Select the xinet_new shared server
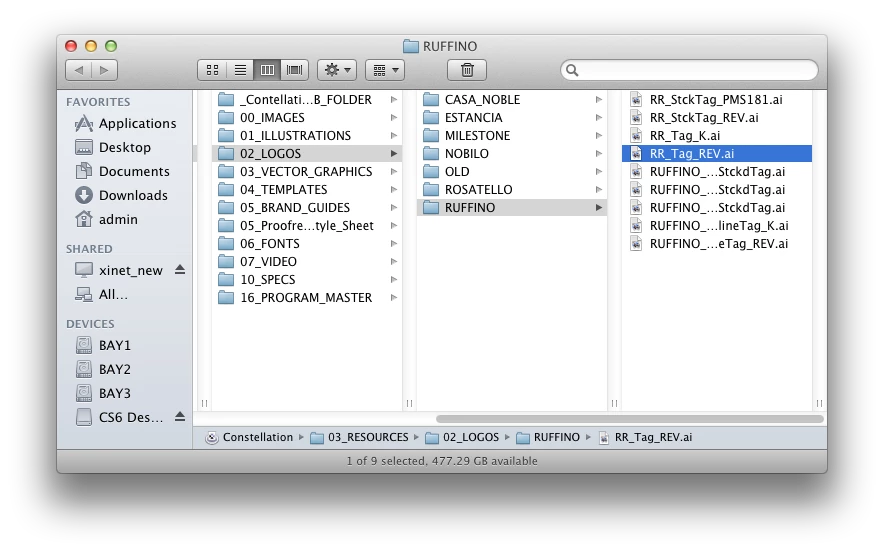 click(119, 270)
